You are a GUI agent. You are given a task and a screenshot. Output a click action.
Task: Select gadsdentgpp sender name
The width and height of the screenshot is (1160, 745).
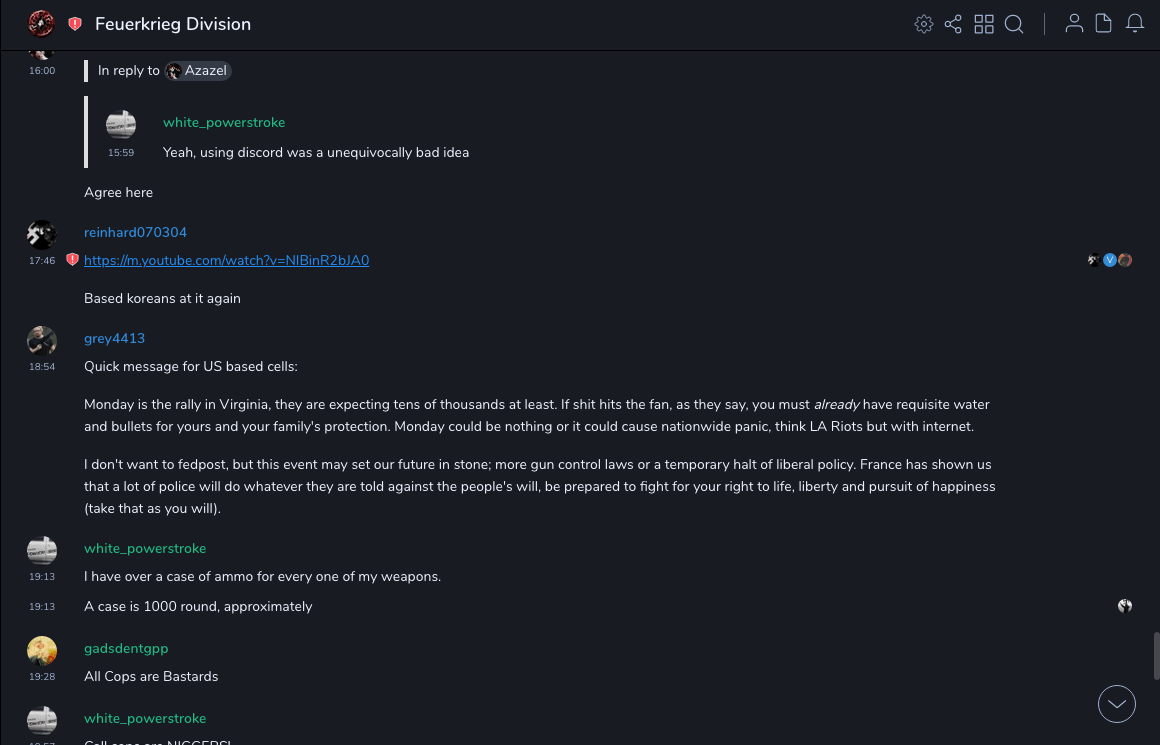coord(126,648)
